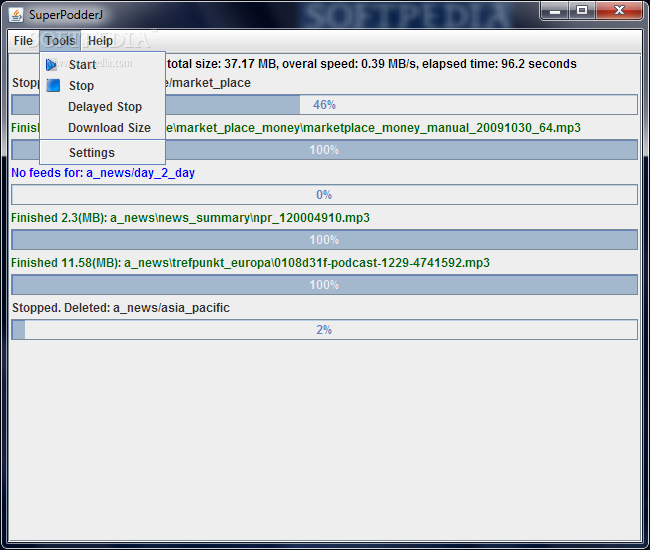Maximize the SuperPodderJ window
The width and height of the screenshot is (650, 550).
[582, 10]
